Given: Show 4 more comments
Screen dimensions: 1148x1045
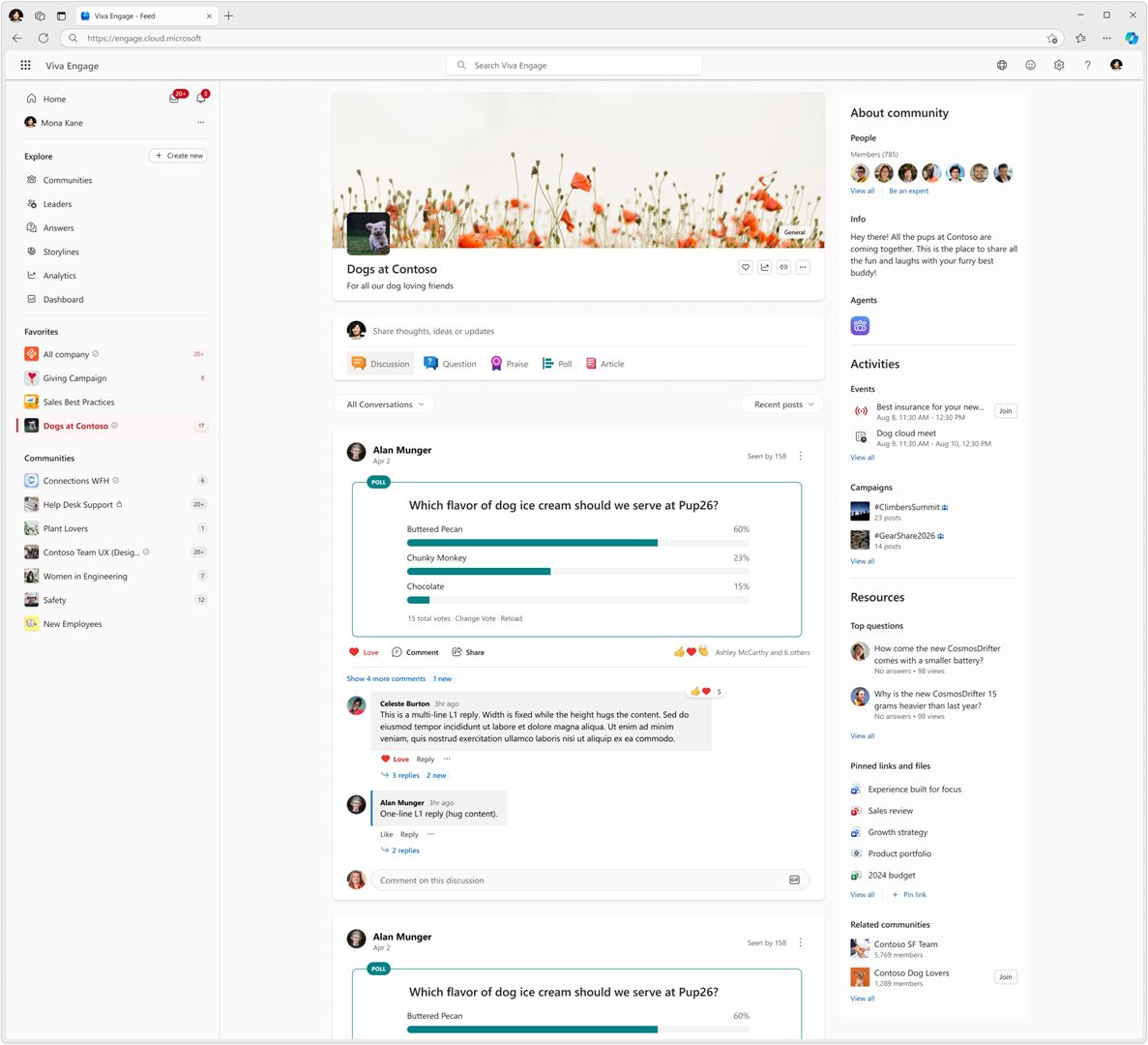Looking at the screenshot, I should tap(386, 679).
